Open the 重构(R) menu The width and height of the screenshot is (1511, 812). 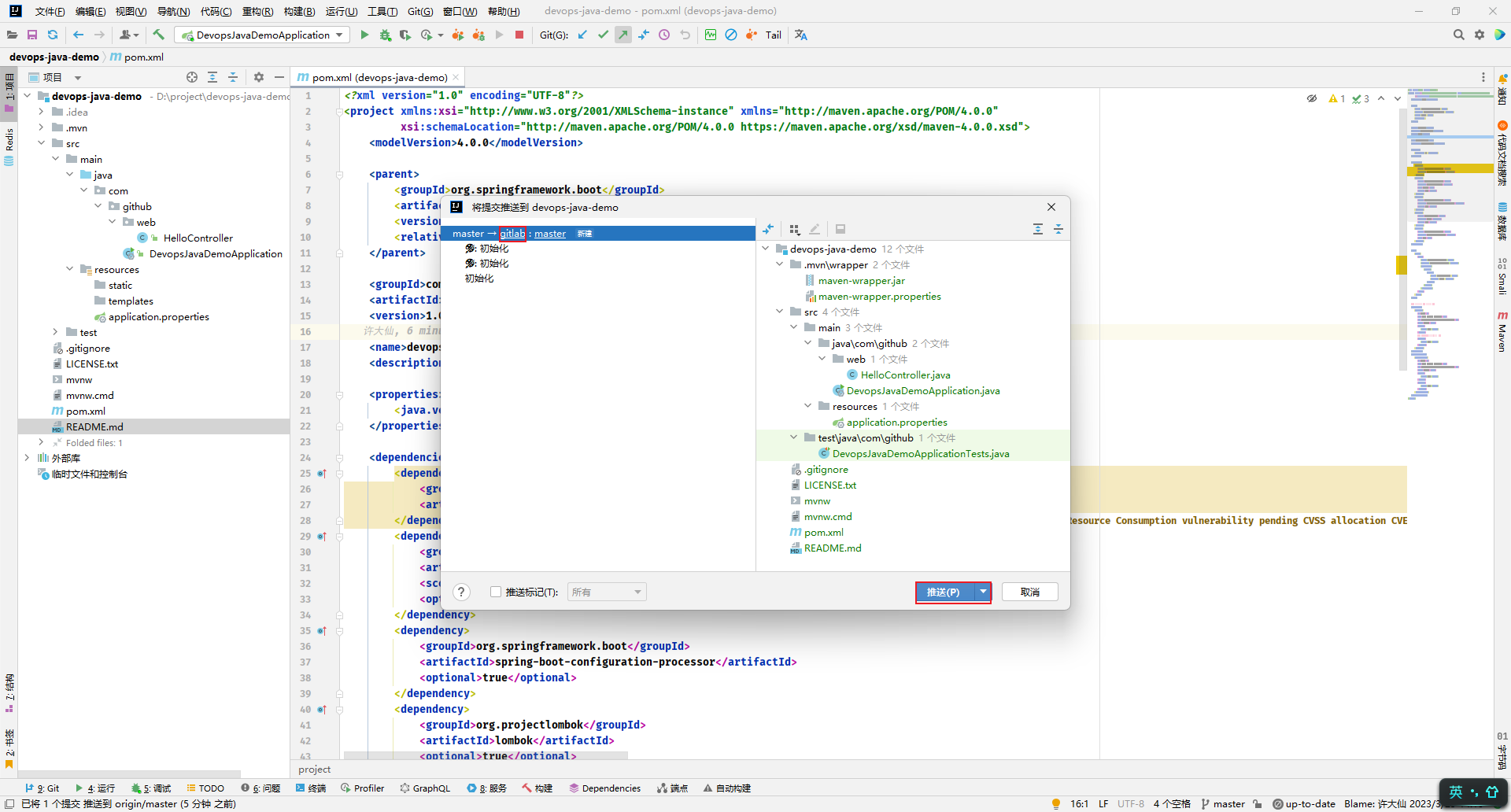coord(257,11)
